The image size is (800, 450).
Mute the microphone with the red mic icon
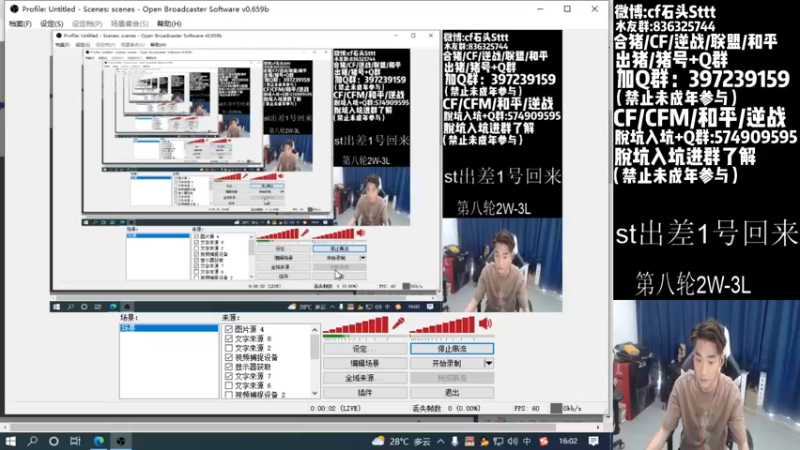[398, 323]
